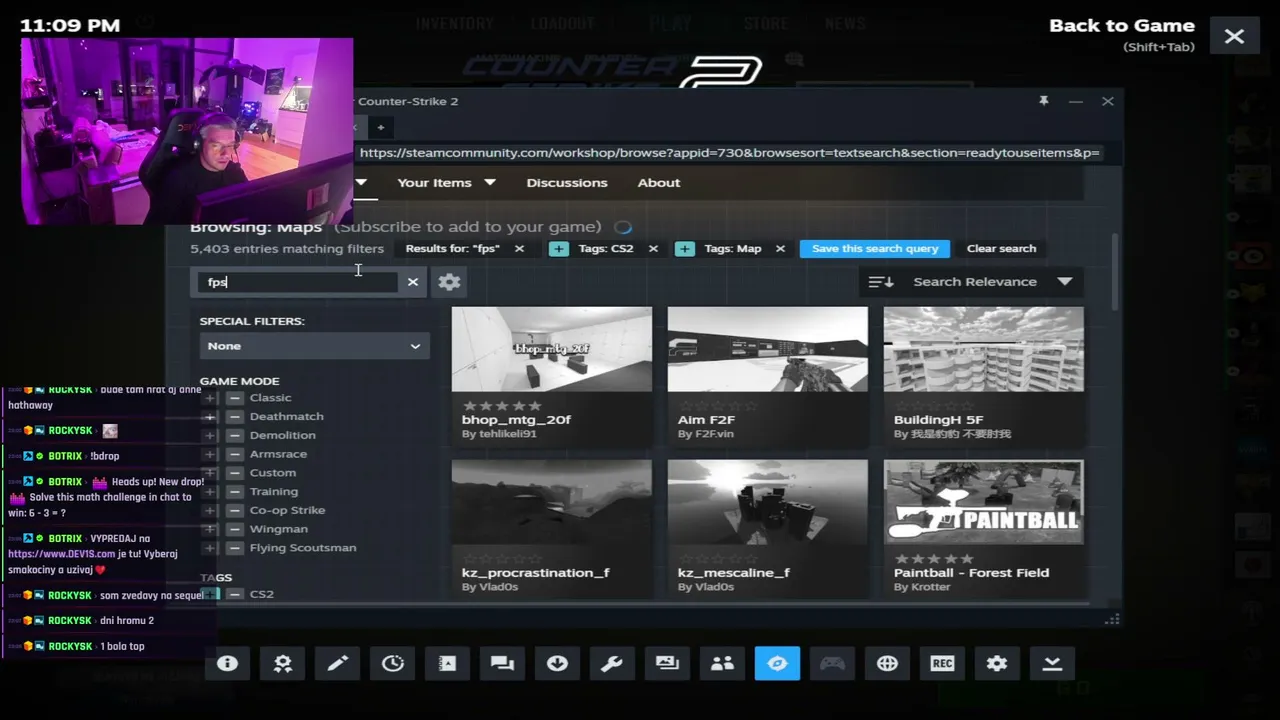Open the achievements icon in the overlay toolbar
The height and width of the screenshot is (720, 1280).
[283, 663]
